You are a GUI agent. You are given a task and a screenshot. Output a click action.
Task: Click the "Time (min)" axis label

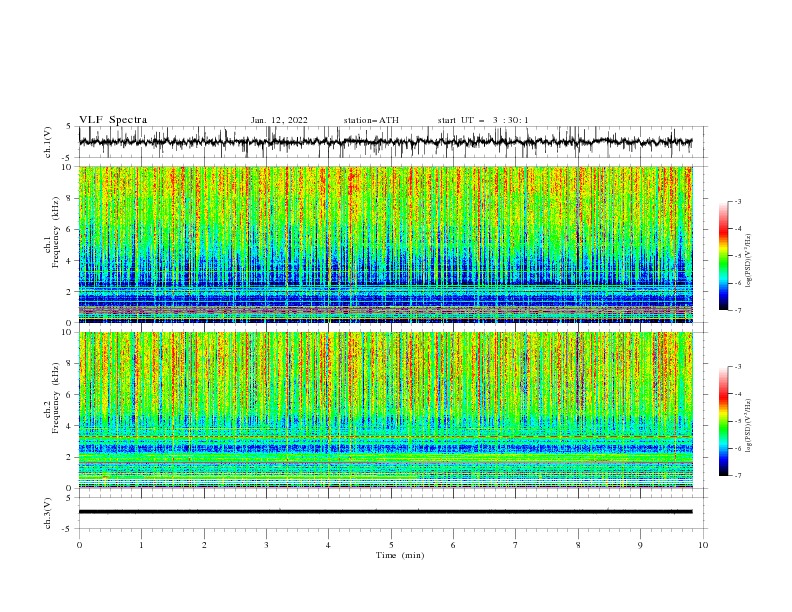point(400,555)
